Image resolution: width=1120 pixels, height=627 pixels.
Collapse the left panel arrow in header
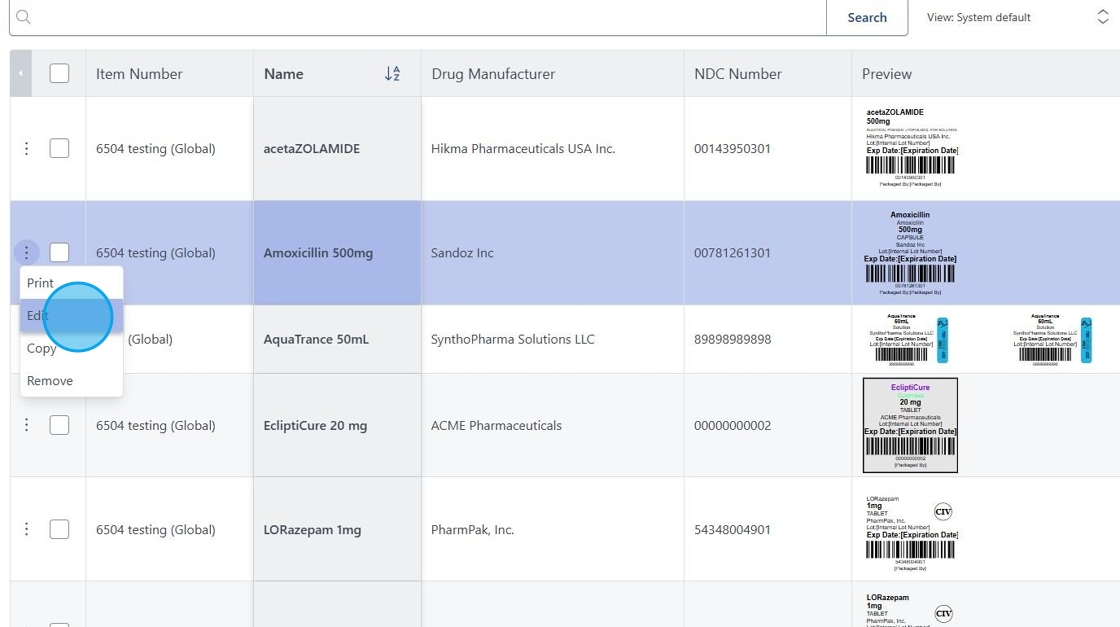(x=21, y=73)
